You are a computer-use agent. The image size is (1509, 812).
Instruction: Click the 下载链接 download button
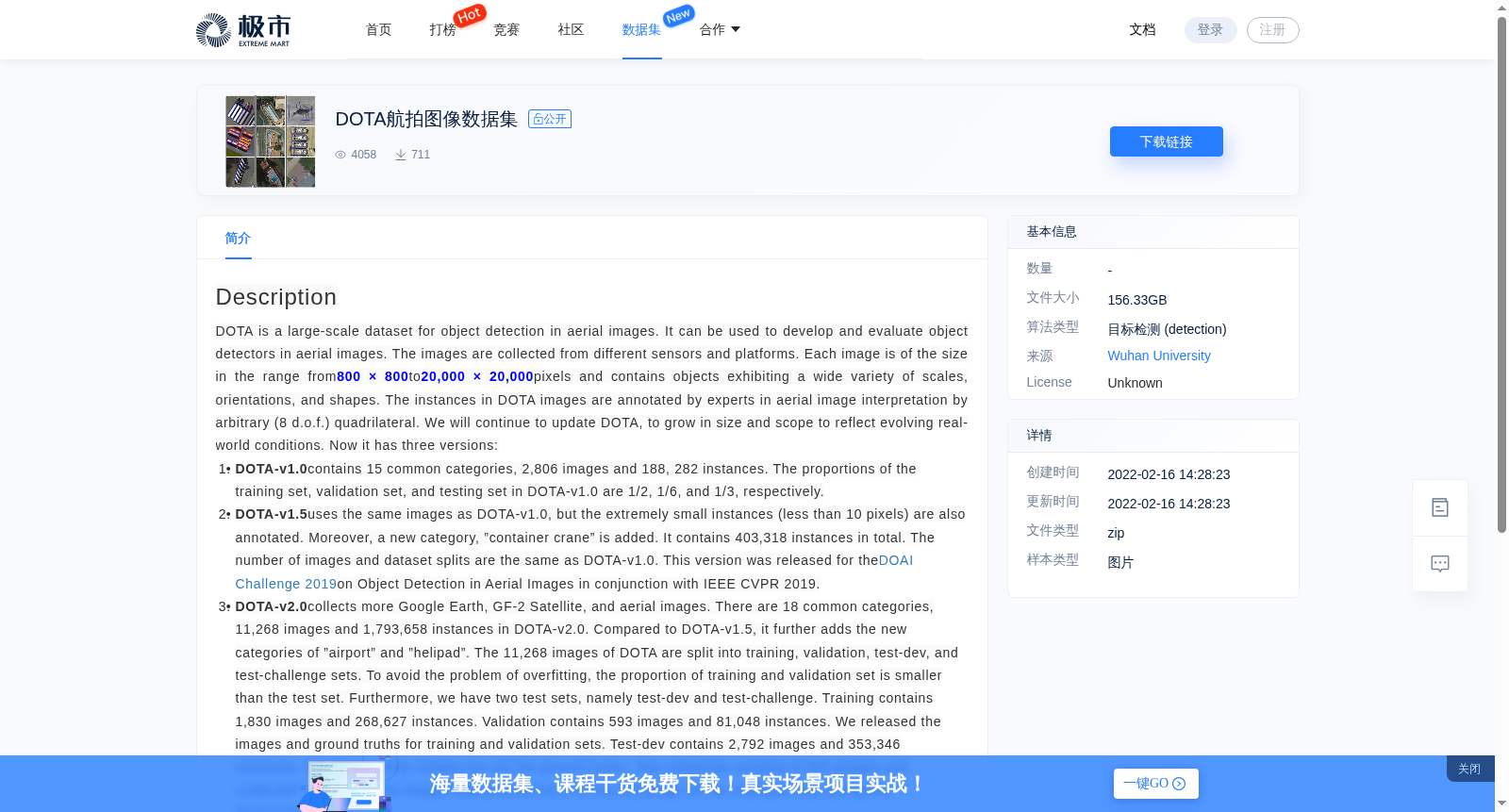pyautogui.click(x=1166, y=141)
